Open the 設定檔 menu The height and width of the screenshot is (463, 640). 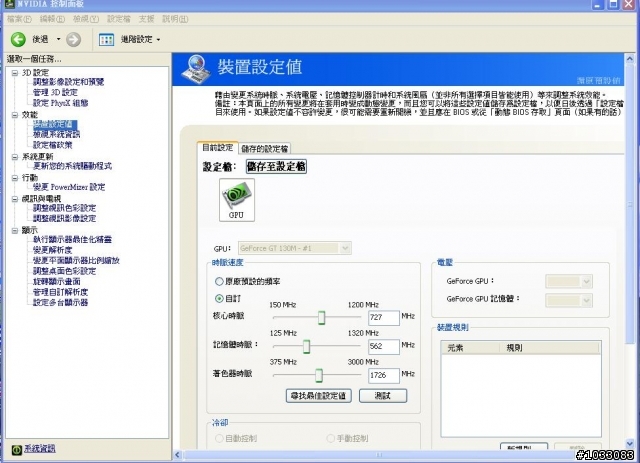[x=119, y=19]
